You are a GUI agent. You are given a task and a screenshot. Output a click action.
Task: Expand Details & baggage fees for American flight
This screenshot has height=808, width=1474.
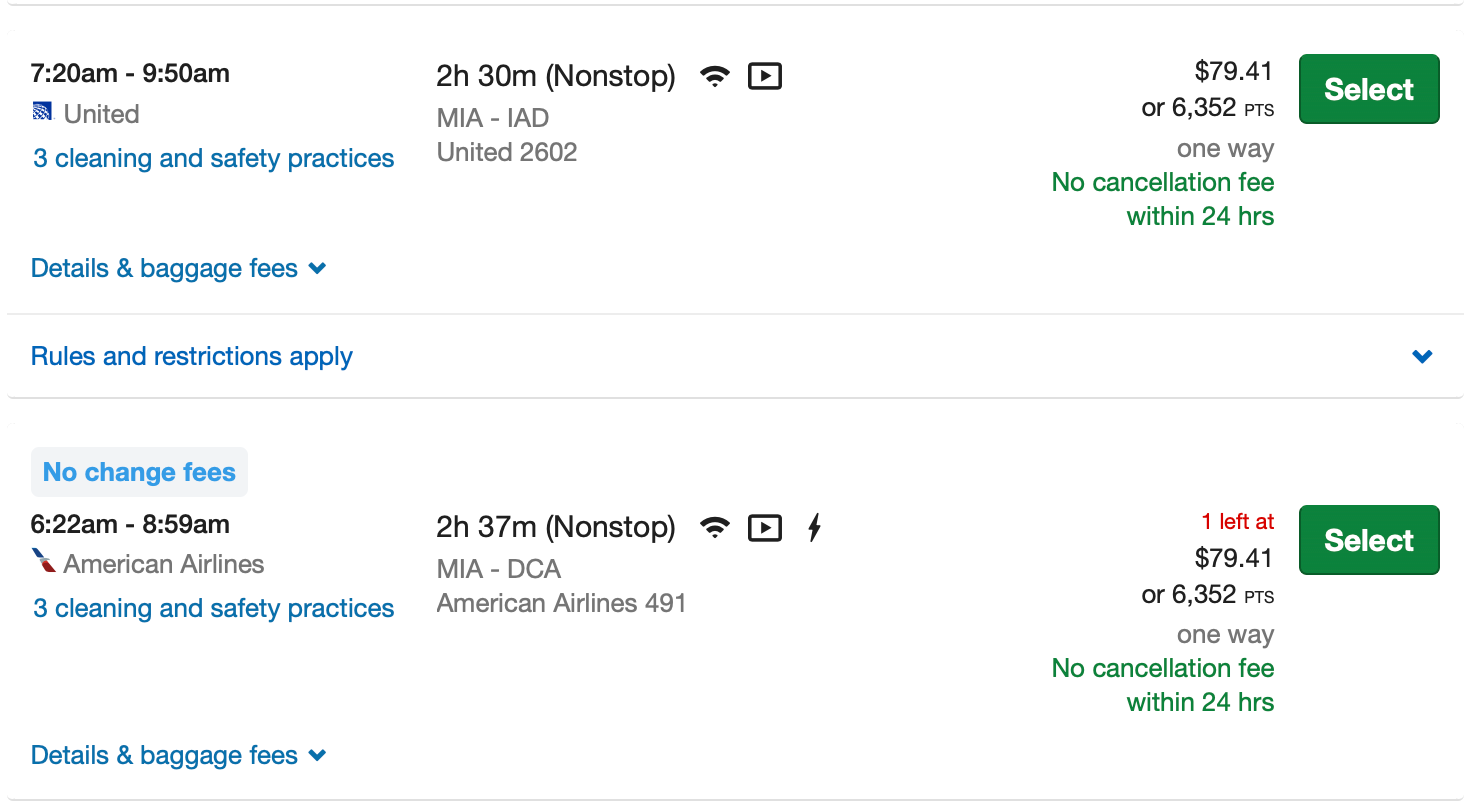click(179, 755)
